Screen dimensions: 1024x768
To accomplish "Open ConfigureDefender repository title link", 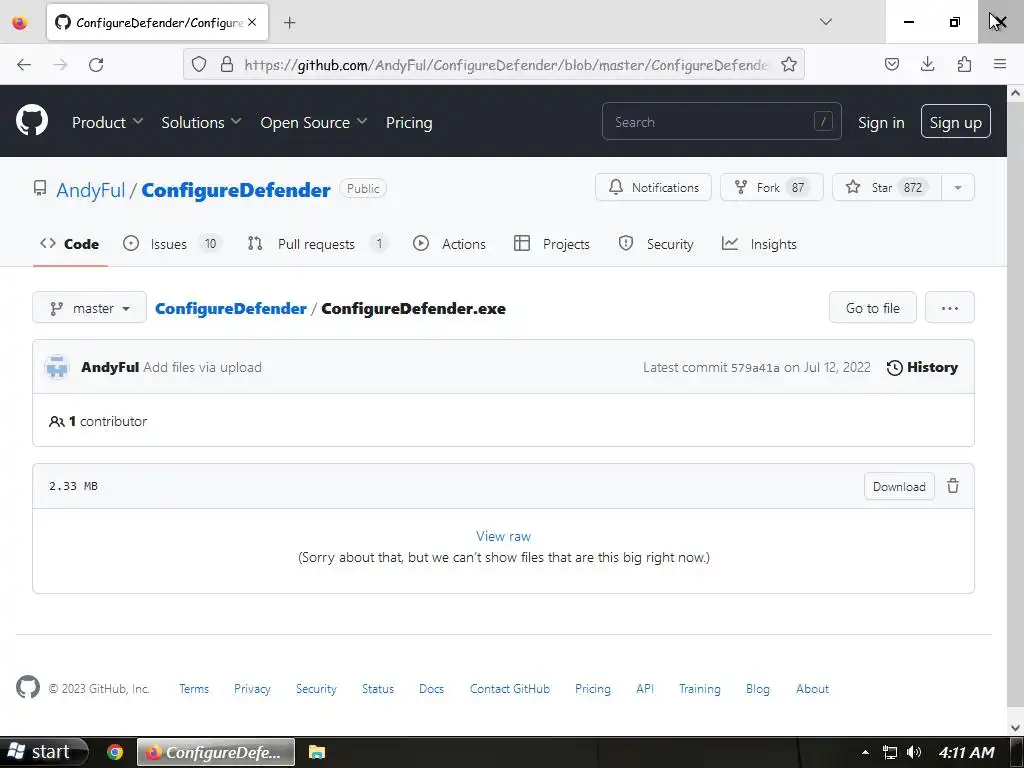I will 236,190.
